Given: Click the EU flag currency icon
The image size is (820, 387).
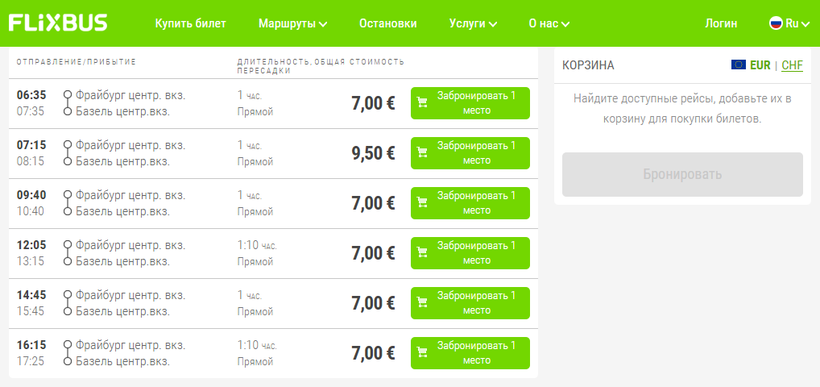Looking at the screenshot, I should [x=738, y=65].
